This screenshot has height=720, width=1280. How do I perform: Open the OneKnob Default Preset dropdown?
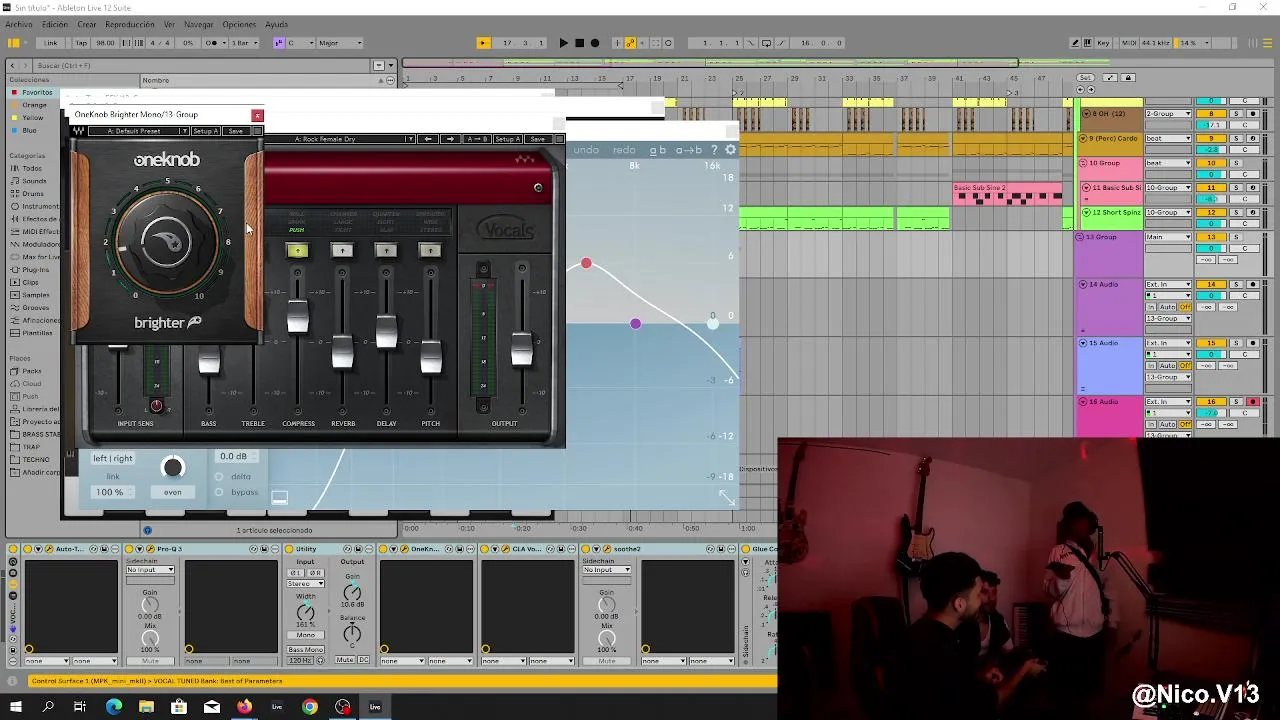point(138,131)
